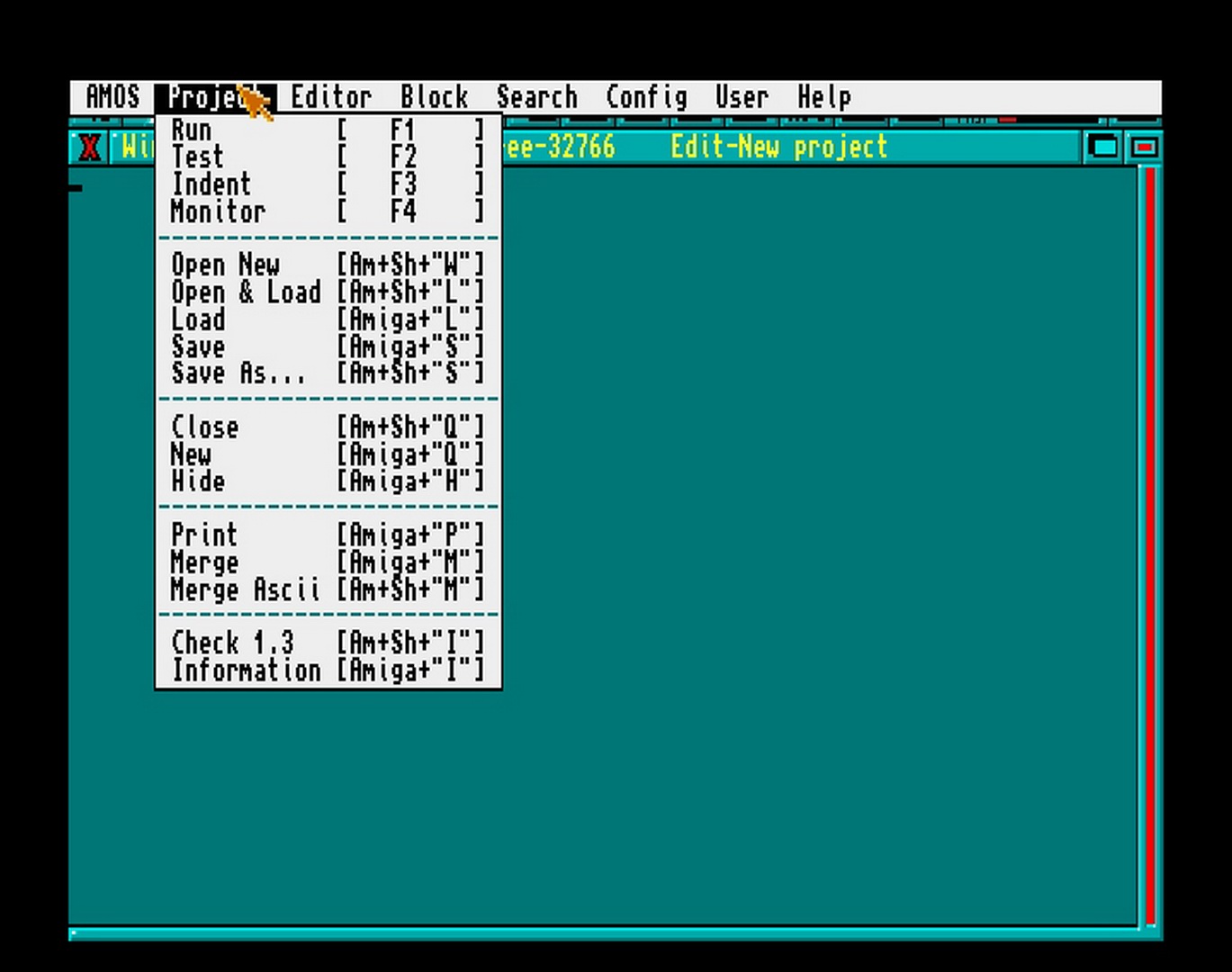Select New in the Project menu
Viewport: 1232px width, 972px height.
tap(328, 454)
